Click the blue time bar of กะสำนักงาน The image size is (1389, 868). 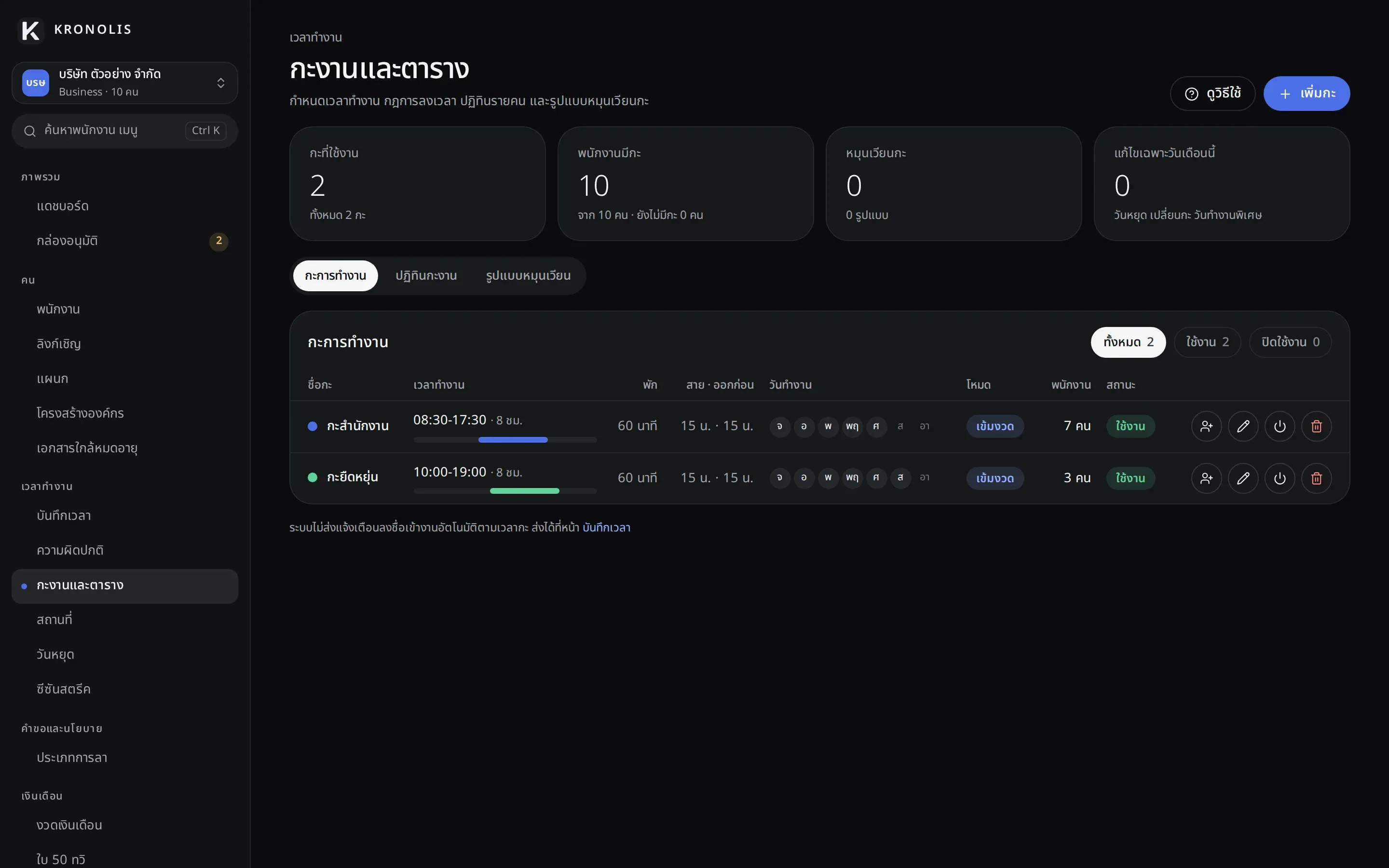[x=513, y=440]
